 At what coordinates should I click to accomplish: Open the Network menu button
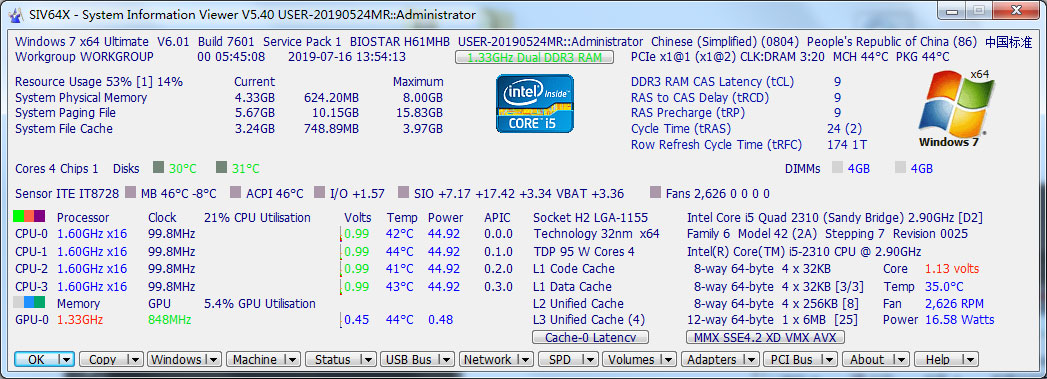pyautogui.click(x=496, y=359)
